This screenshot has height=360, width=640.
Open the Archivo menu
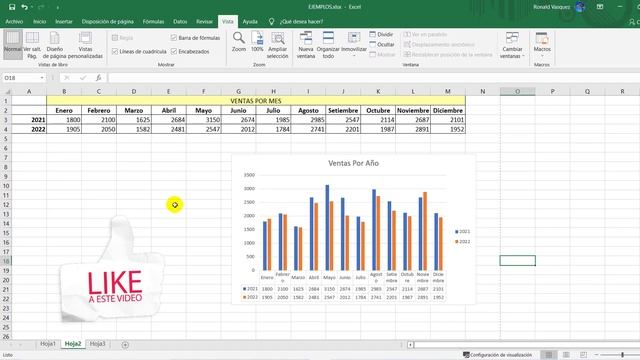tap(14, 22)
